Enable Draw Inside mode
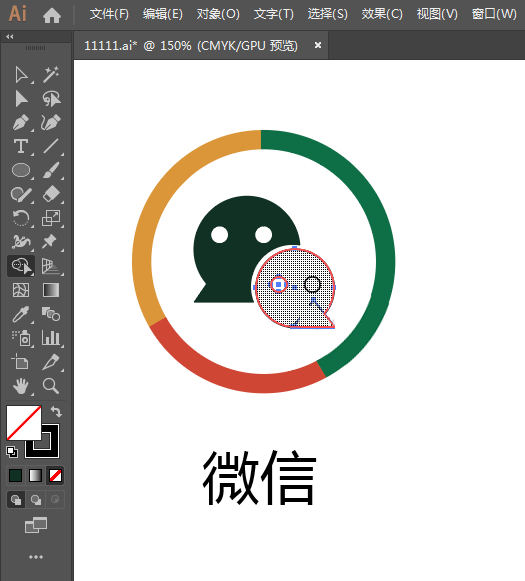Screen dimensions: 525x581 click(x=55, y=500)
